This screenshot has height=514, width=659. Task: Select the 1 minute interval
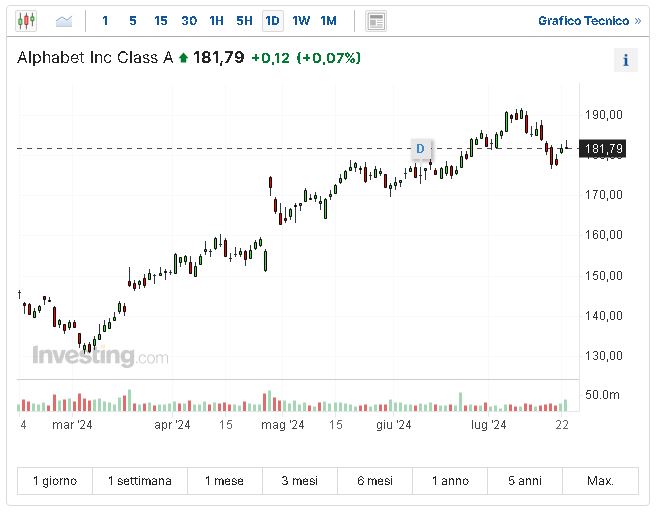105,21
